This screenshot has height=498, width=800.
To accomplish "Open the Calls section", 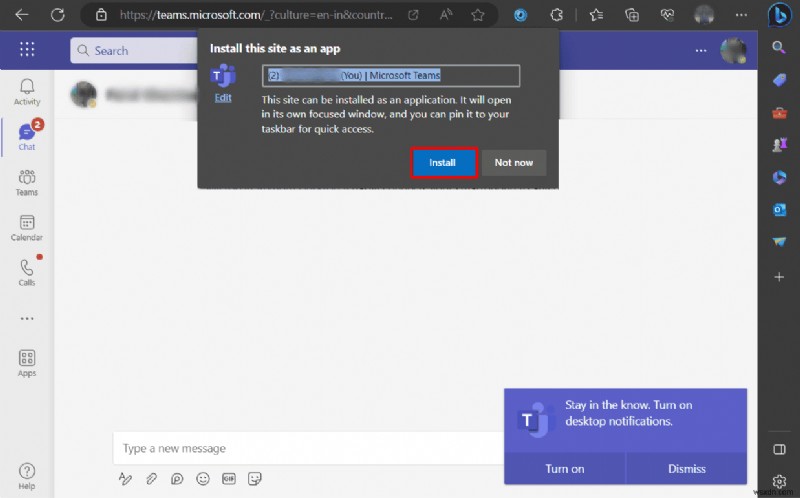I will click(27, 272).
